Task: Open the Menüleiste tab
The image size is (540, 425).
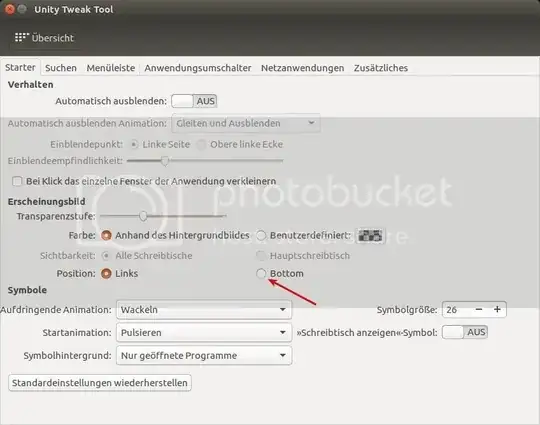Action: click(x=111, y=68)
